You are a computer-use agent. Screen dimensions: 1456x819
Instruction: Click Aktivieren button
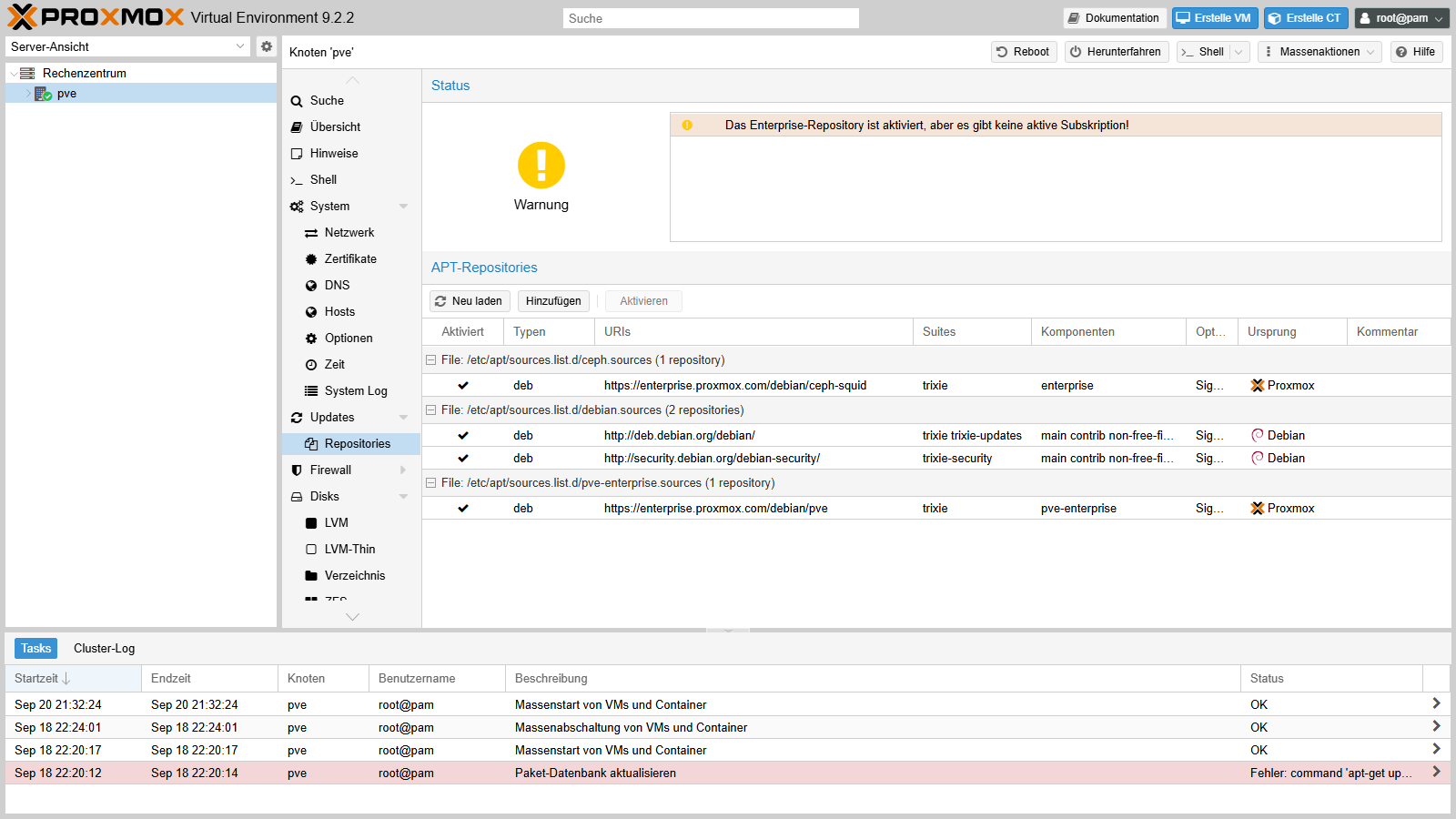pos(643,301)
